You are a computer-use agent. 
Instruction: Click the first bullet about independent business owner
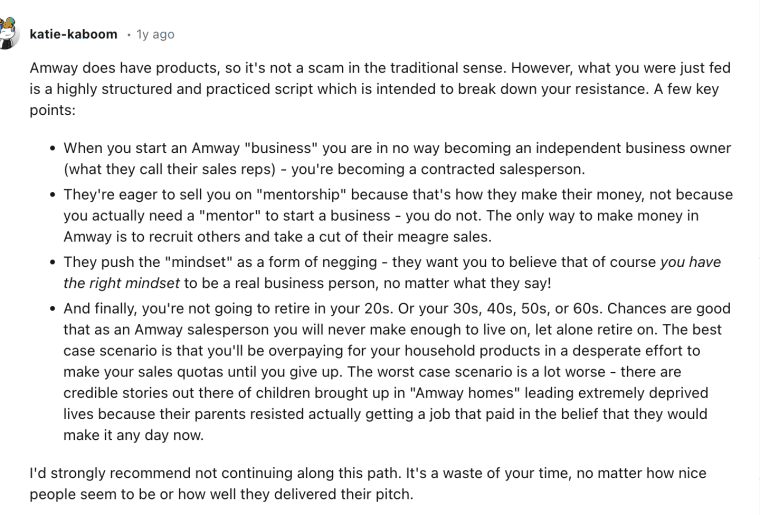point(397,158)
